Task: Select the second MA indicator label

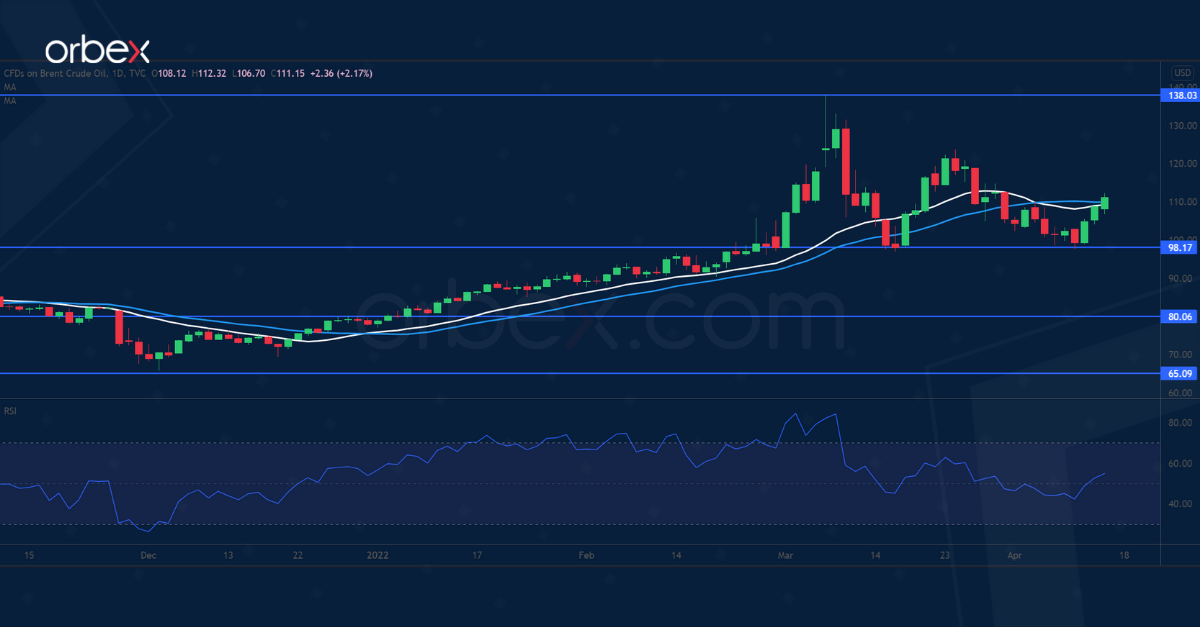Action: click(x=9, y=101)
